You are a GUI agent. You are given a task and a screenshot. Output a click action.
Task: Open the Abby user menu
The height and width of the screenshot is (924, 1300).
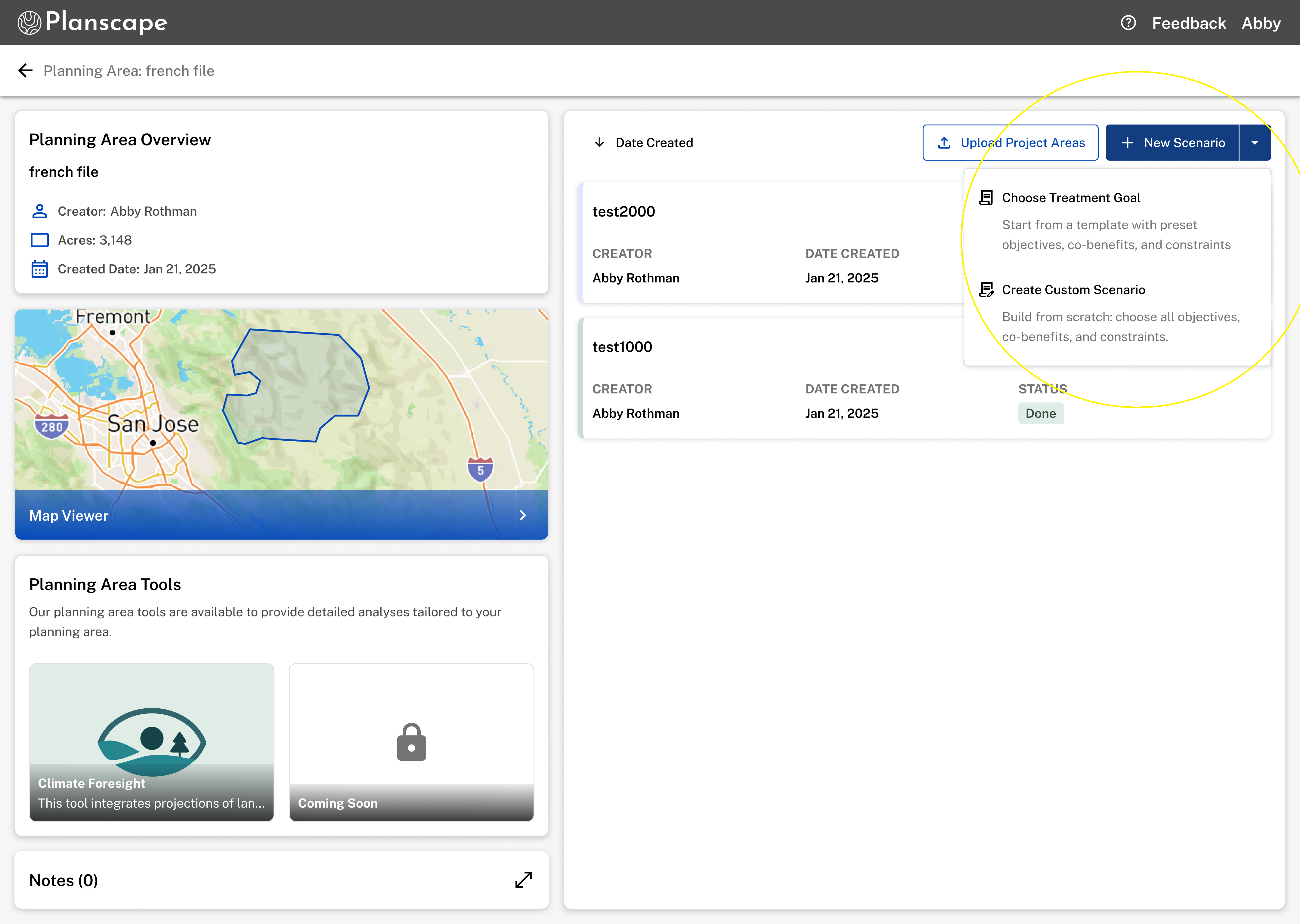(x=1261, y=23)
